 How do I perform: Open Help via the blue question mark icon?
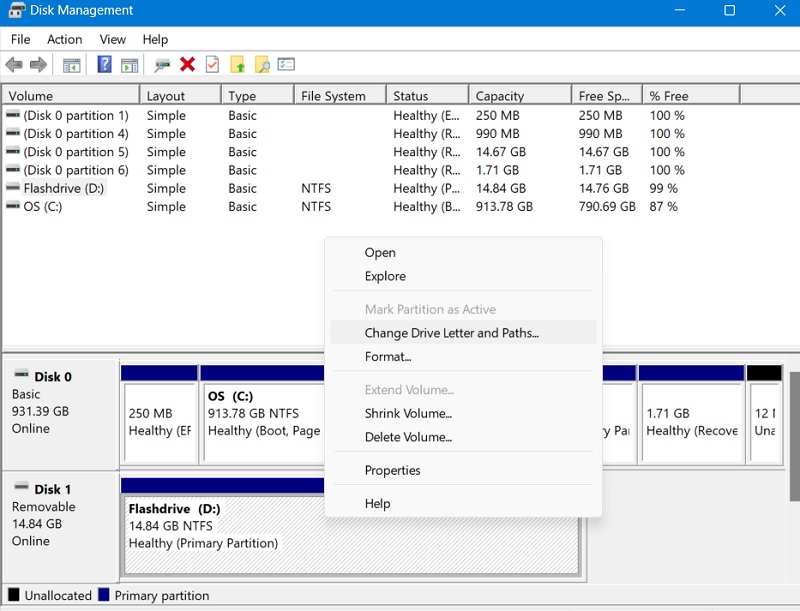[104, 64]
